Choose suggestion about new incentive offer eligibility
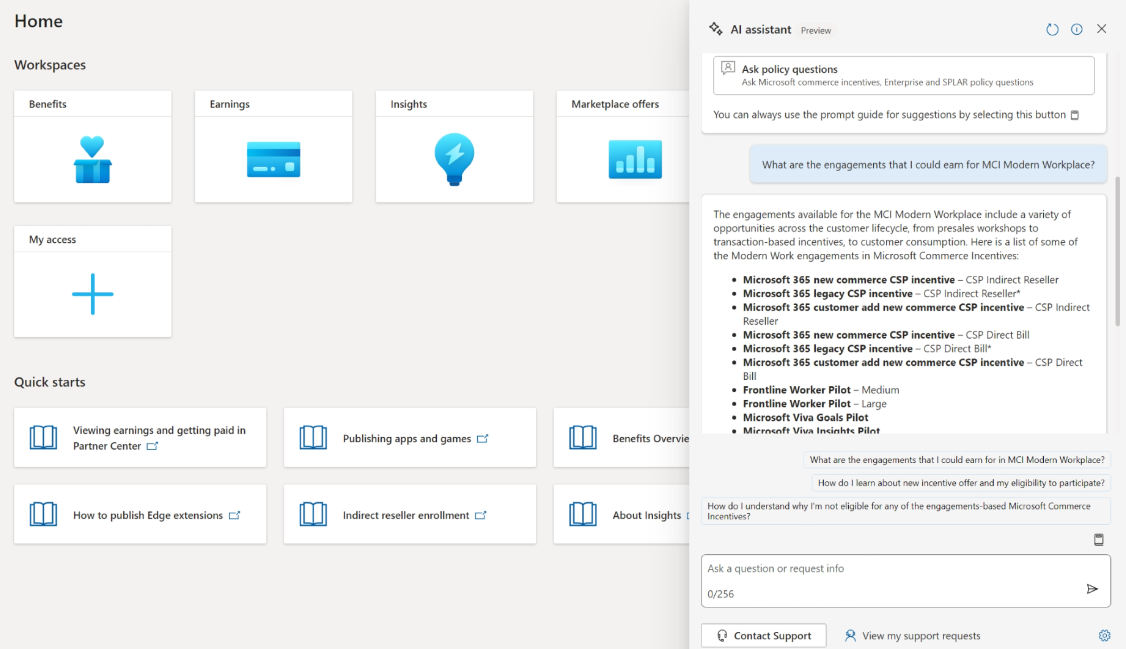1126x649 pixels. [961, 482]
